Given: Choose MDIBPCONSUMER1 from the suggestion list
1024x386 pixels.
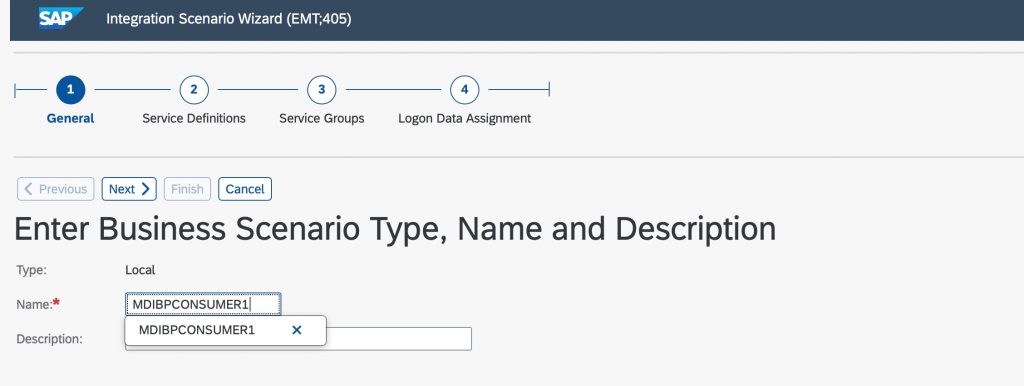Looking at the screenshot, I should (197, 330).
